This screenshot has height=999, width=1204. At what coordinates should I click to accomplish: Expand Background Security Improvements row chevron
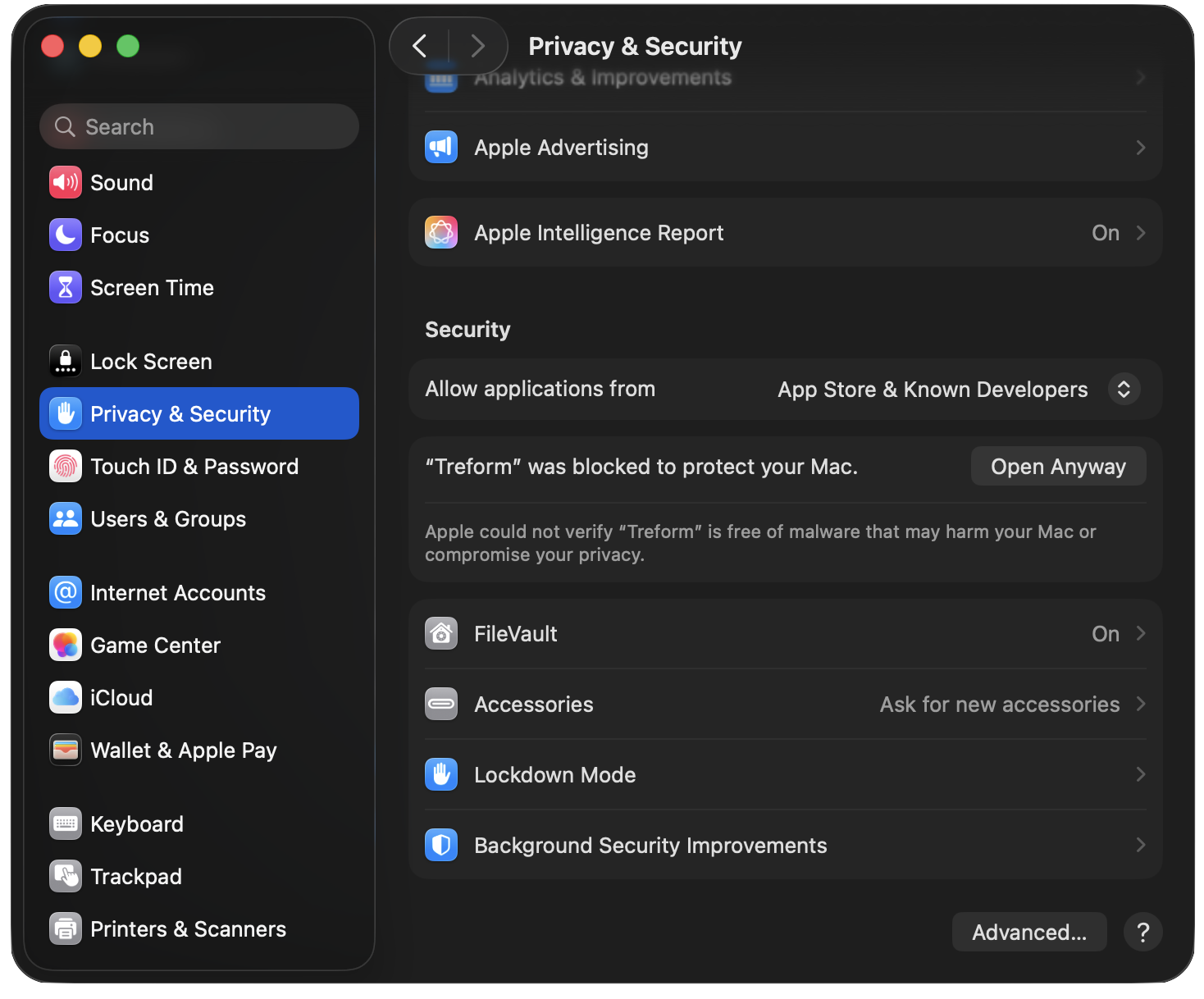click(x=1141, y=845)
